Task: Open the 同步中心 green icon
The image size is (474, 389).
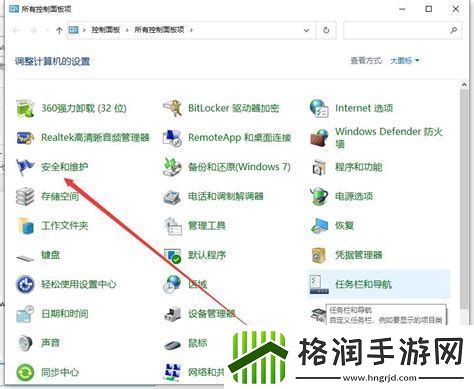Action: coord(25,372)
